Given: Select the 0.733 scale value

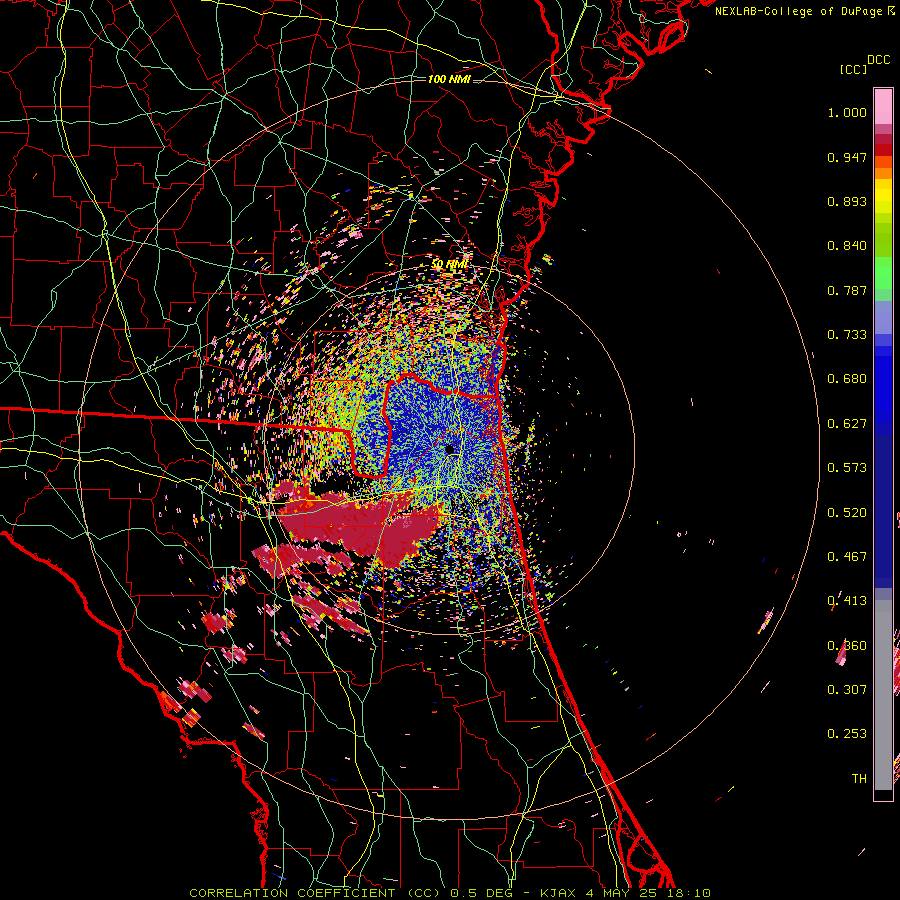Looking at the screenshot, I should (847, 335).
